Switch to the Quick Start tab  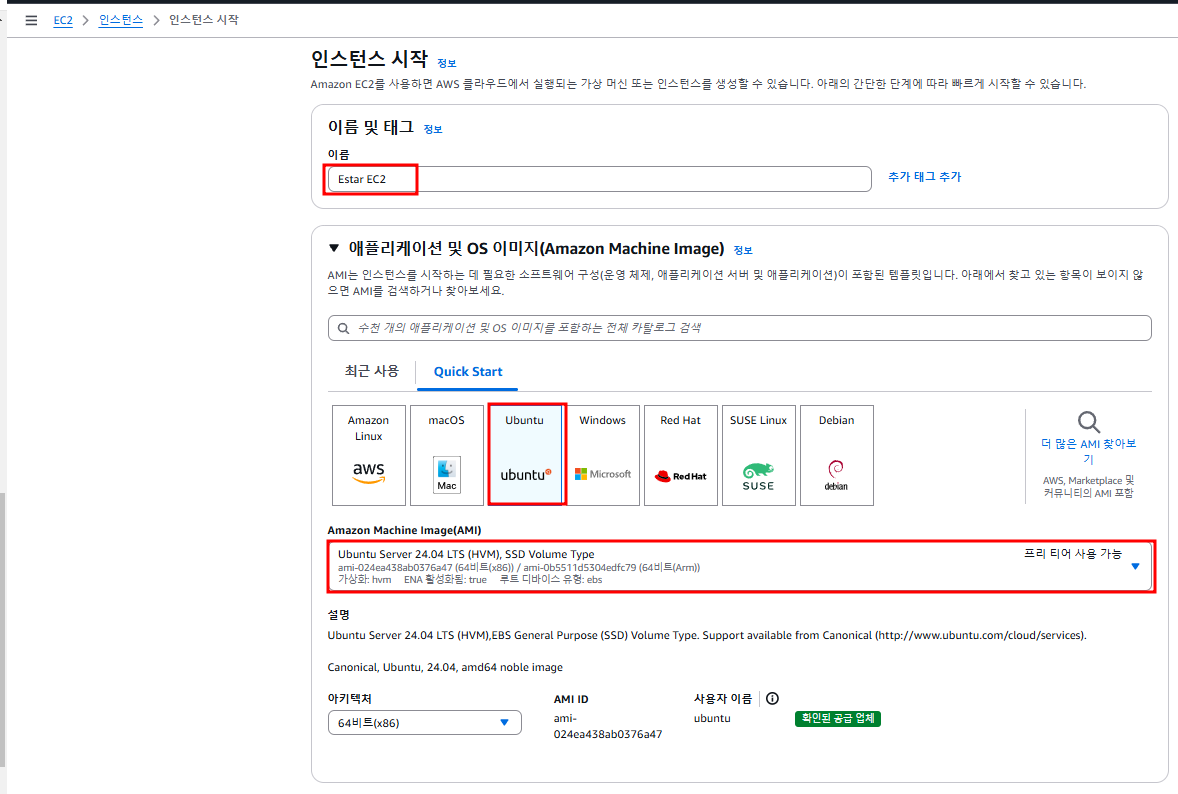(x=468, y=372)
